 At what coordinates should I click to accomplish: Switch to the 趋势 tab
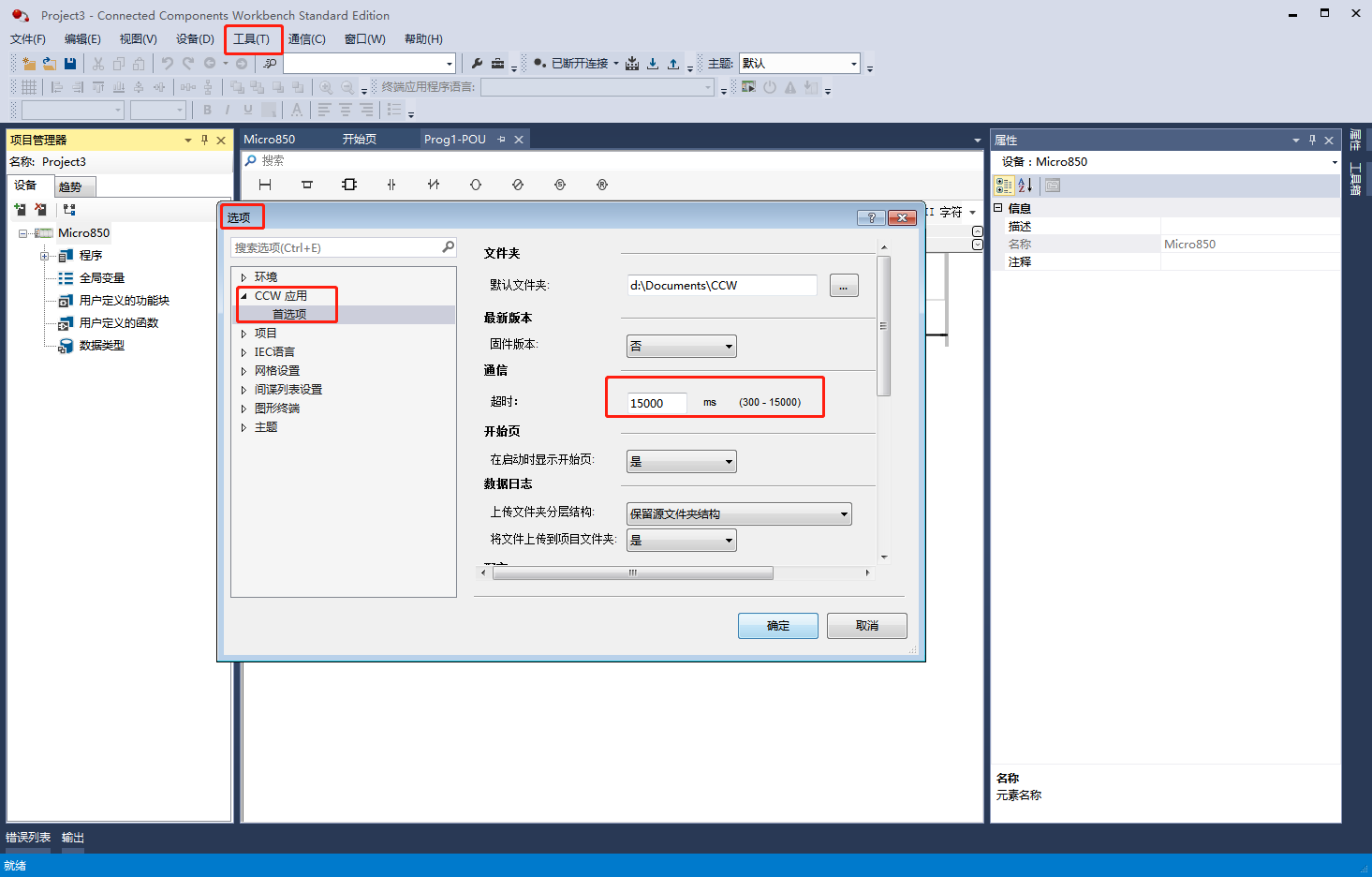coord(70,186)
